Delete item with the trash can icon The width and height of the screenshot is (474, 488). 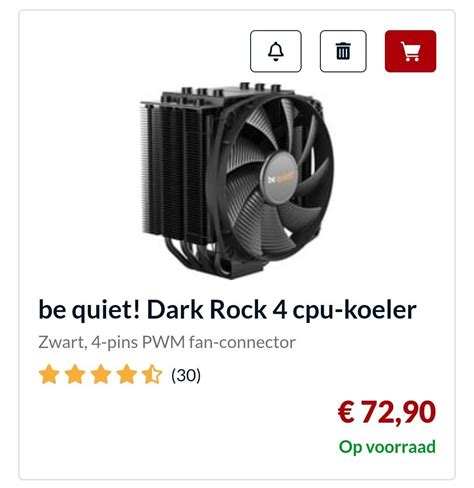pyautogui.click(x=343, y=51)
